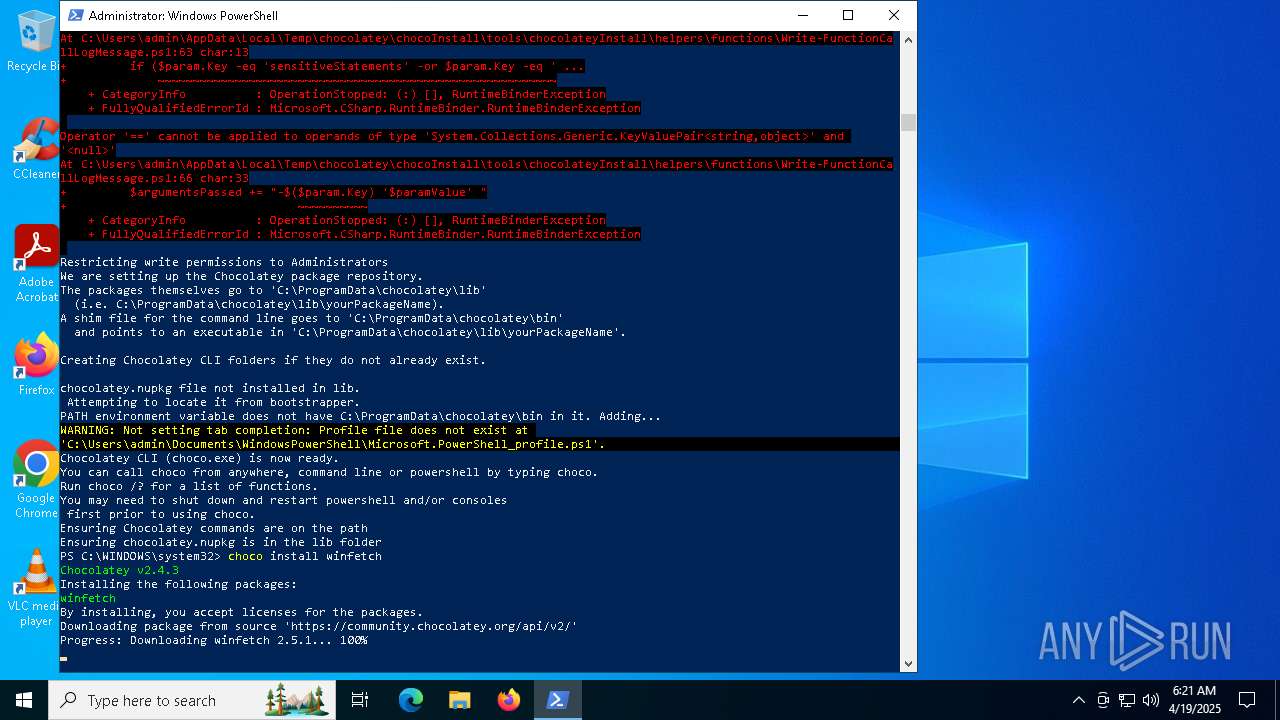
Task: Click the PowerShell scrollbar down arrow
Action: coord(908,663)
